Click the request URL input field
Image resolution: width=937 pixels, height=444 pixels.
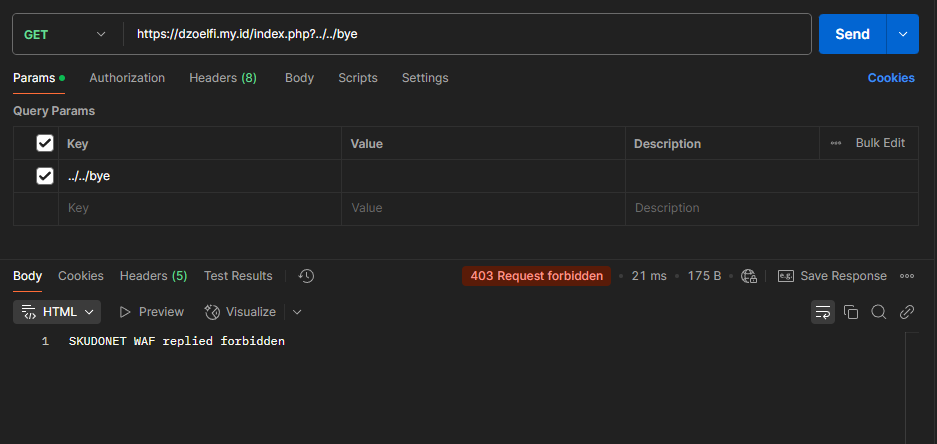(x=470, y=34)
